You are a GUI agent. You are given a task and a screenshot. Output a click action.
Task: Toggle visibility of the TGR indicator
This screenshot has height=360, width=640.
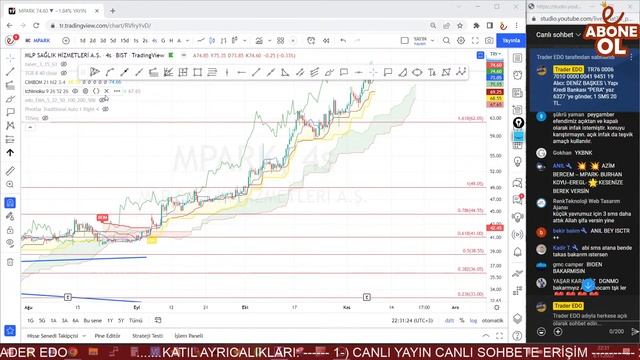tap(64, 73)
